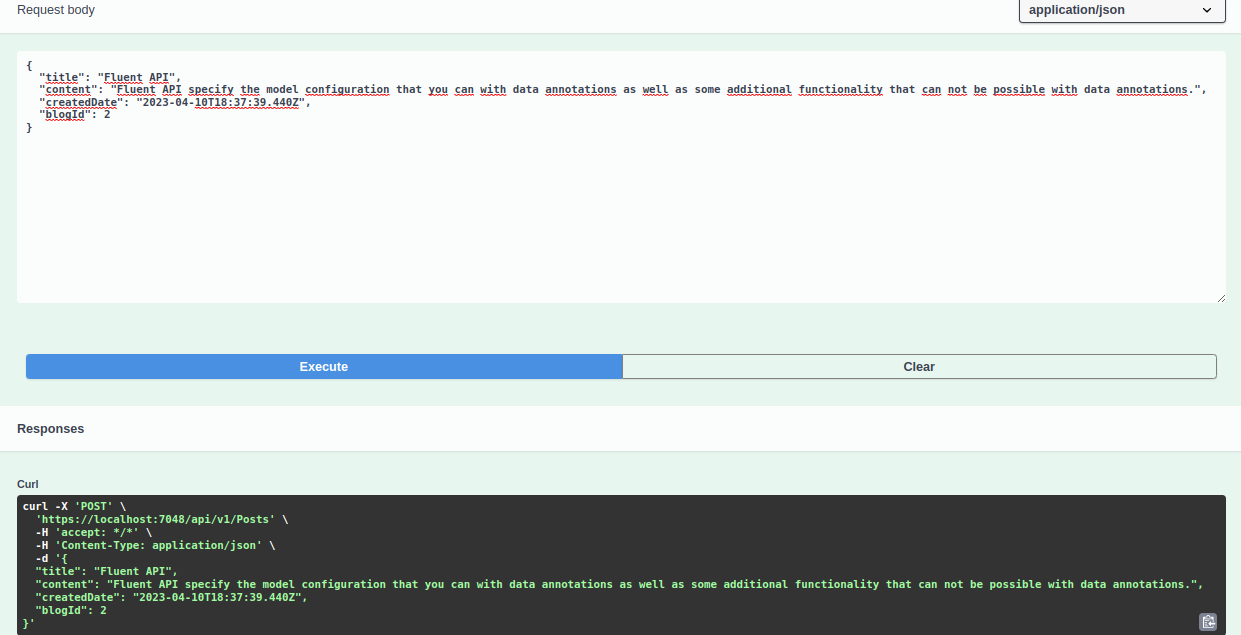Click the Request body section label
Viewport: 1241px width, 635px height.
tap(56, 9)
